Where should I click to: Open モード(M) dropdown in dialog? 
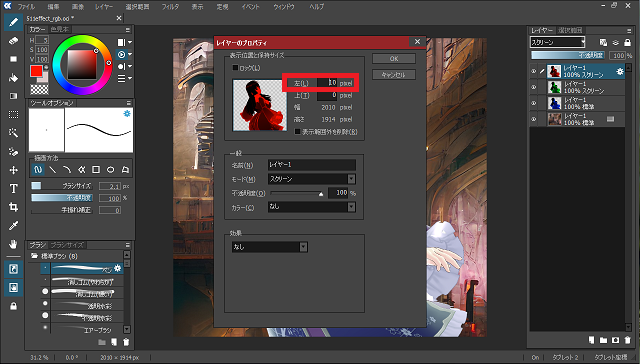coord(311,179)
